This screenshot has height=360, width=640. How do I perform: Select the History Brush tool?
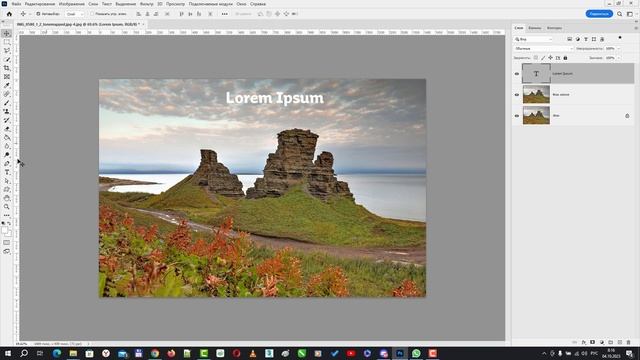click(7, 120)
